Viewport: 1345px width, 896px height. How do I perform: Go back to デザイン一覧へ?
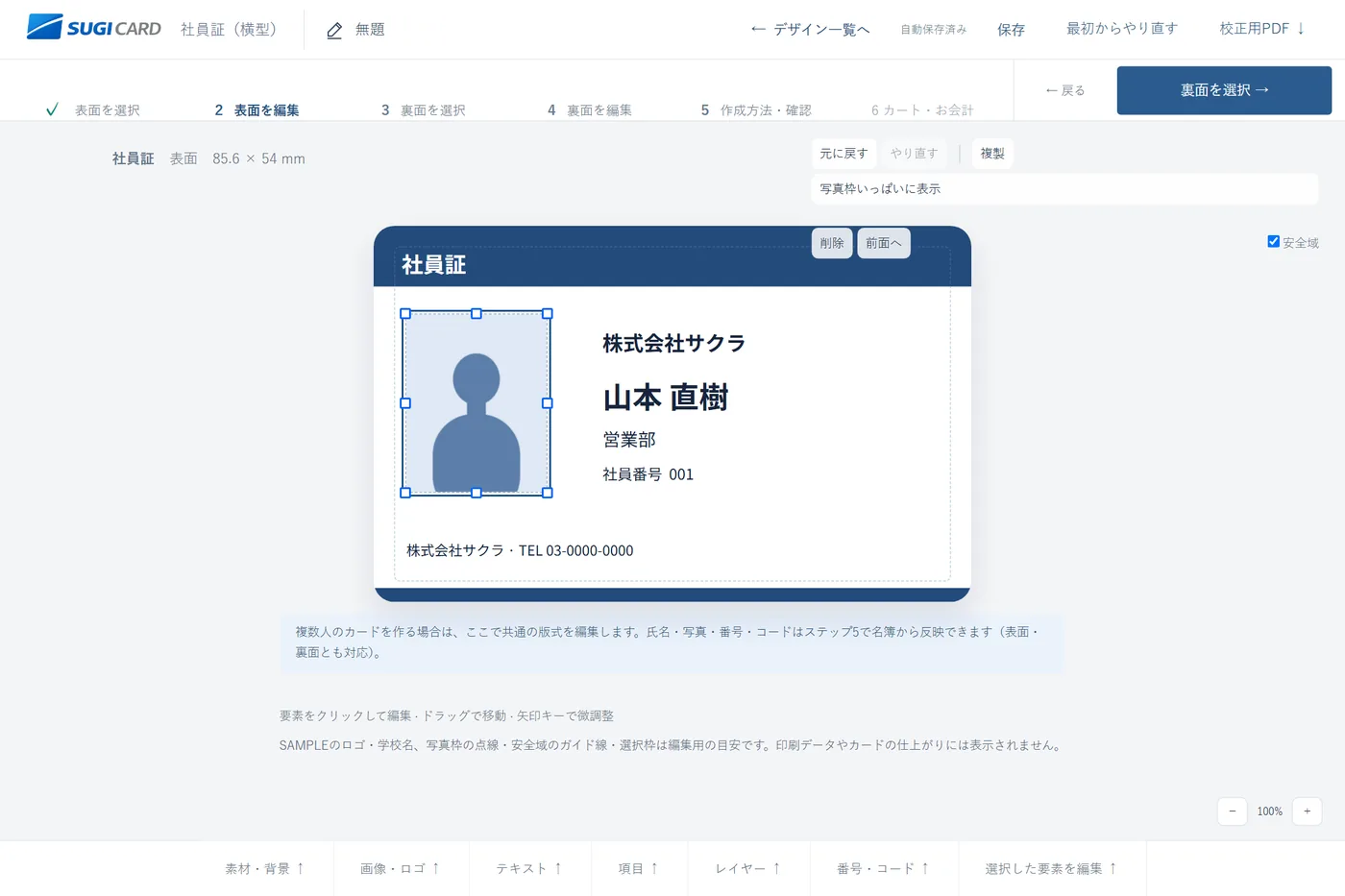pyautogui.click(x=810, y=30)
